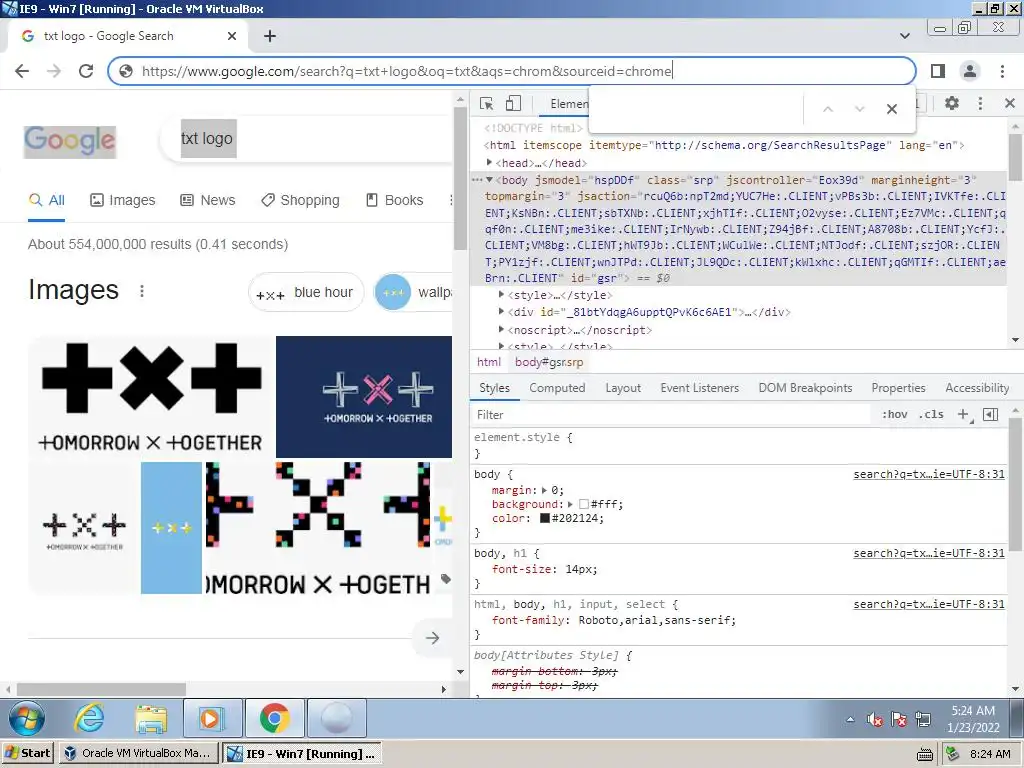1024x768 pixels.
Task: Close the find-in-page box
Action: pos(891,109)
